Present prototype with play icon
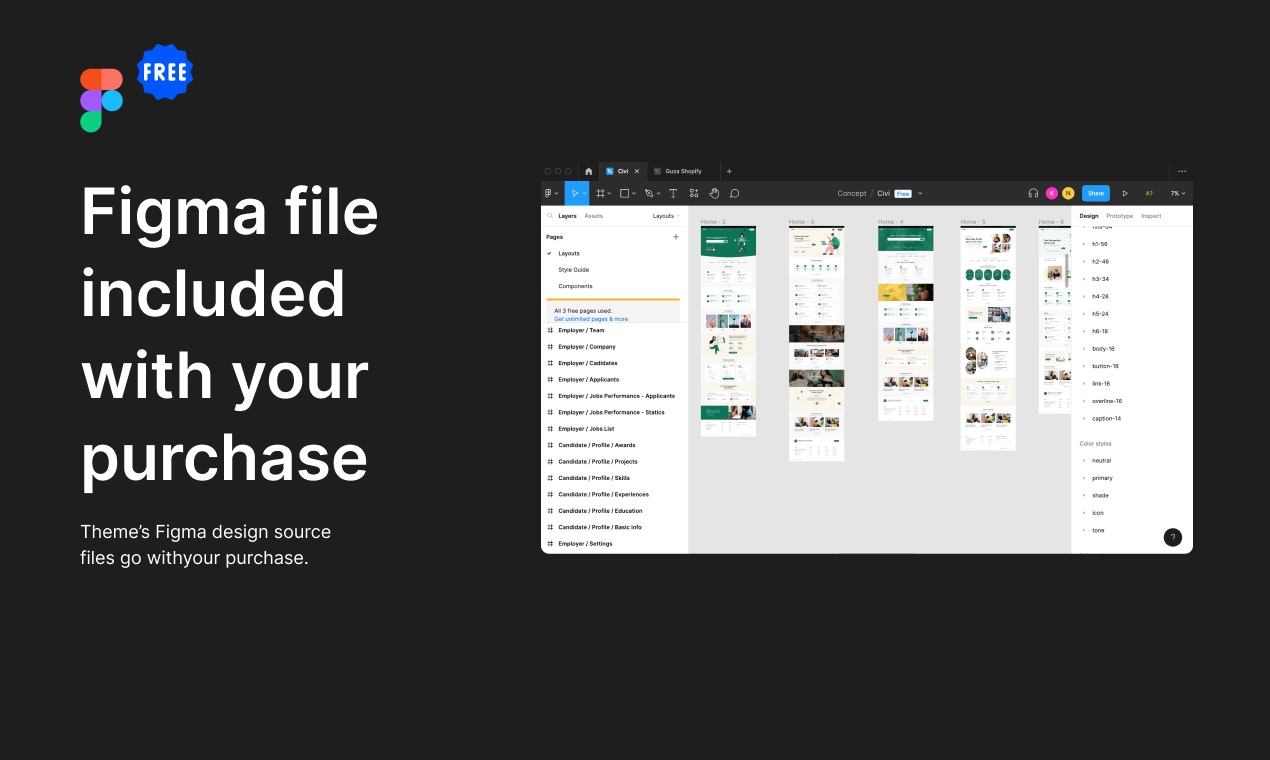Screen dimensions: 1270x760 (x=1125, y=193)
